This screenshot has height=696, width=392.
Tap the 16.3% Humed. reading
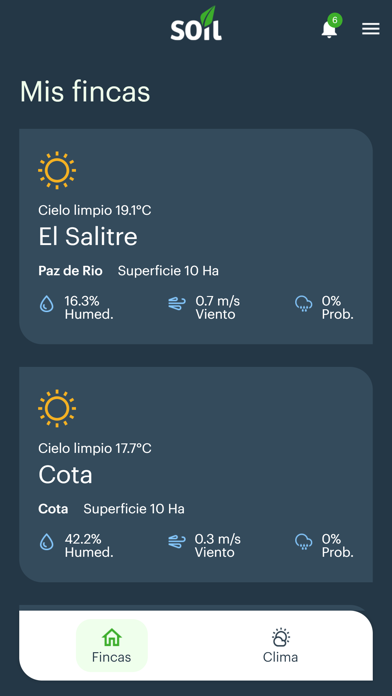tap(89, 308)
